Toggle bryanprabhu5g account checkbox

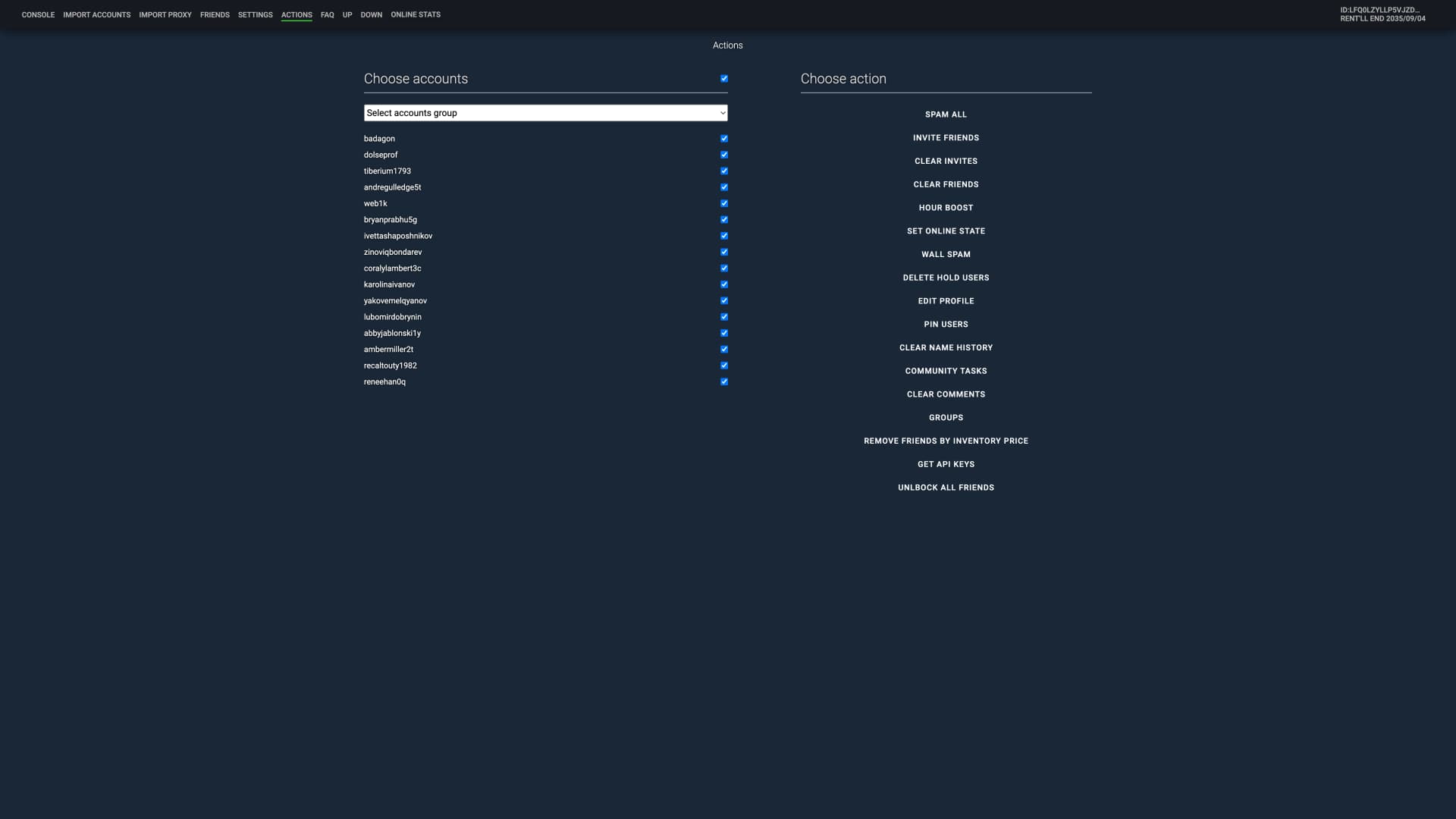coord(724,220)
